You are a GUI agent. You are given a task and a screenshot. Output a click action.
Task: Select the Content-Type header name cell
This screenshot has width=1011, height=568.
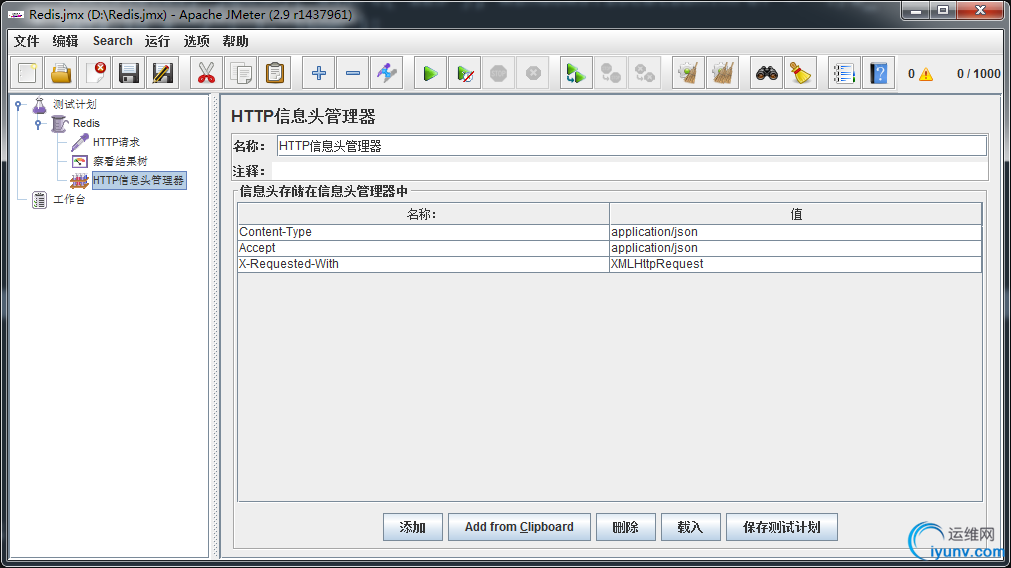423,232
